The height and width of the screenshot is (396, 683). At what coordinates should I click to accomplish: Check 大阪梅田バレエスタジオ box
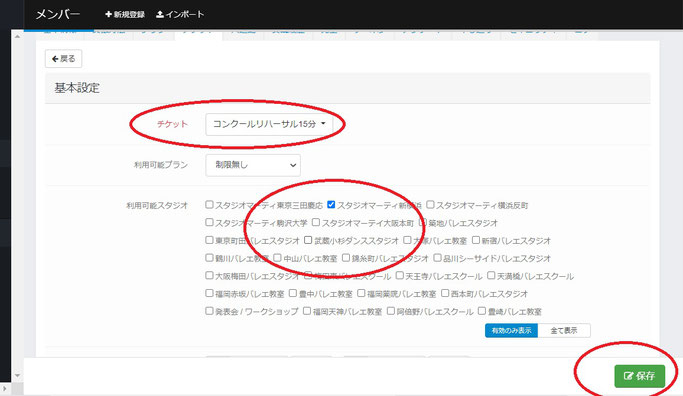210,275
